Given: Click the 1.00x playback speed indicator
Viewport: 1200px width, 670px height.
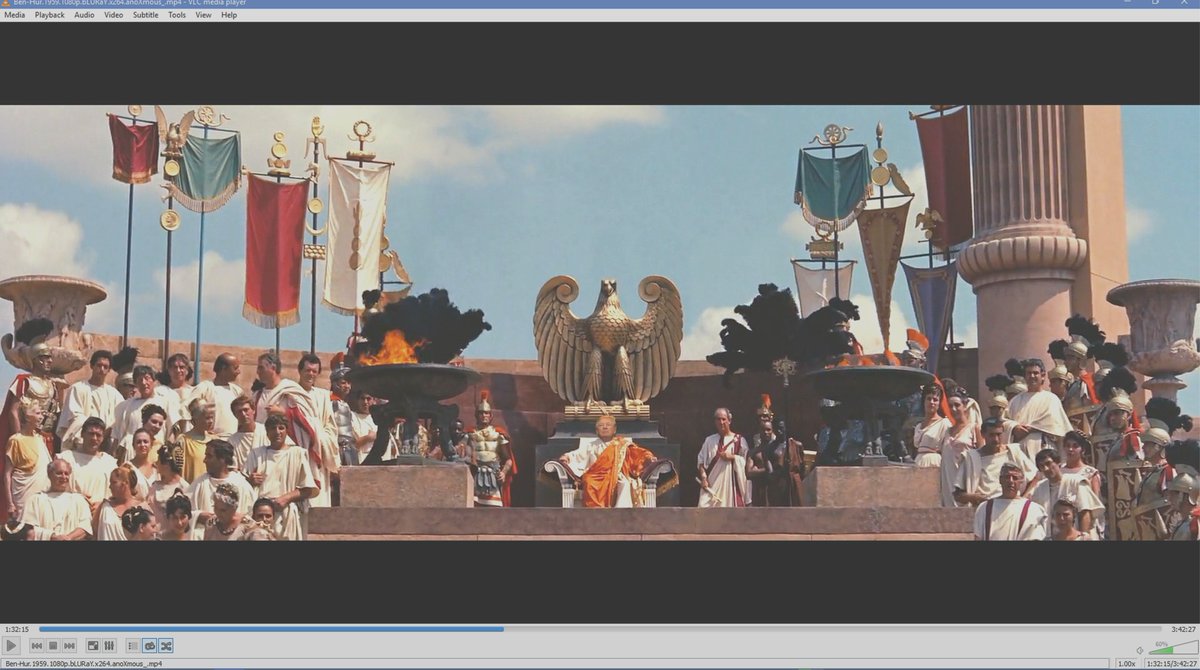Looking at the screenshot, I should pos(1126,664).
